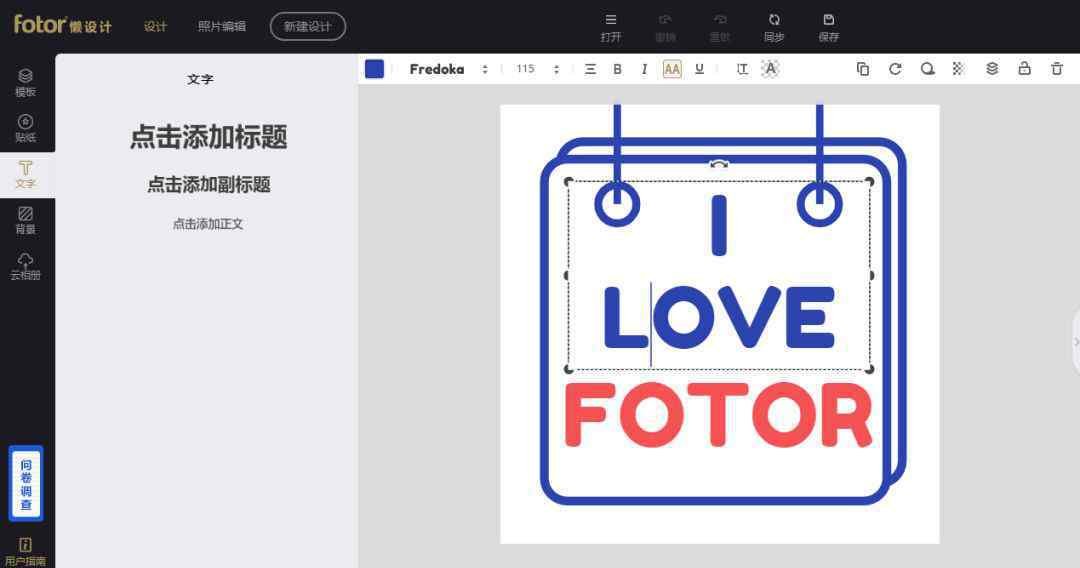The height and width of the screenshot is (568, 1080).
Task: Open the line spacing settings
Action: click(742, 69)
